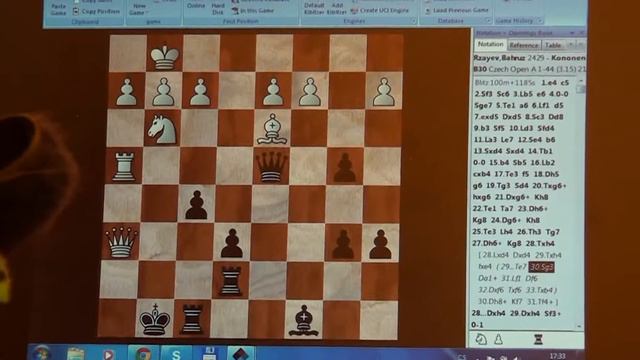Click variation move 30.Dh8+ in the notation

pyautogui.click(x=491, y=302)
